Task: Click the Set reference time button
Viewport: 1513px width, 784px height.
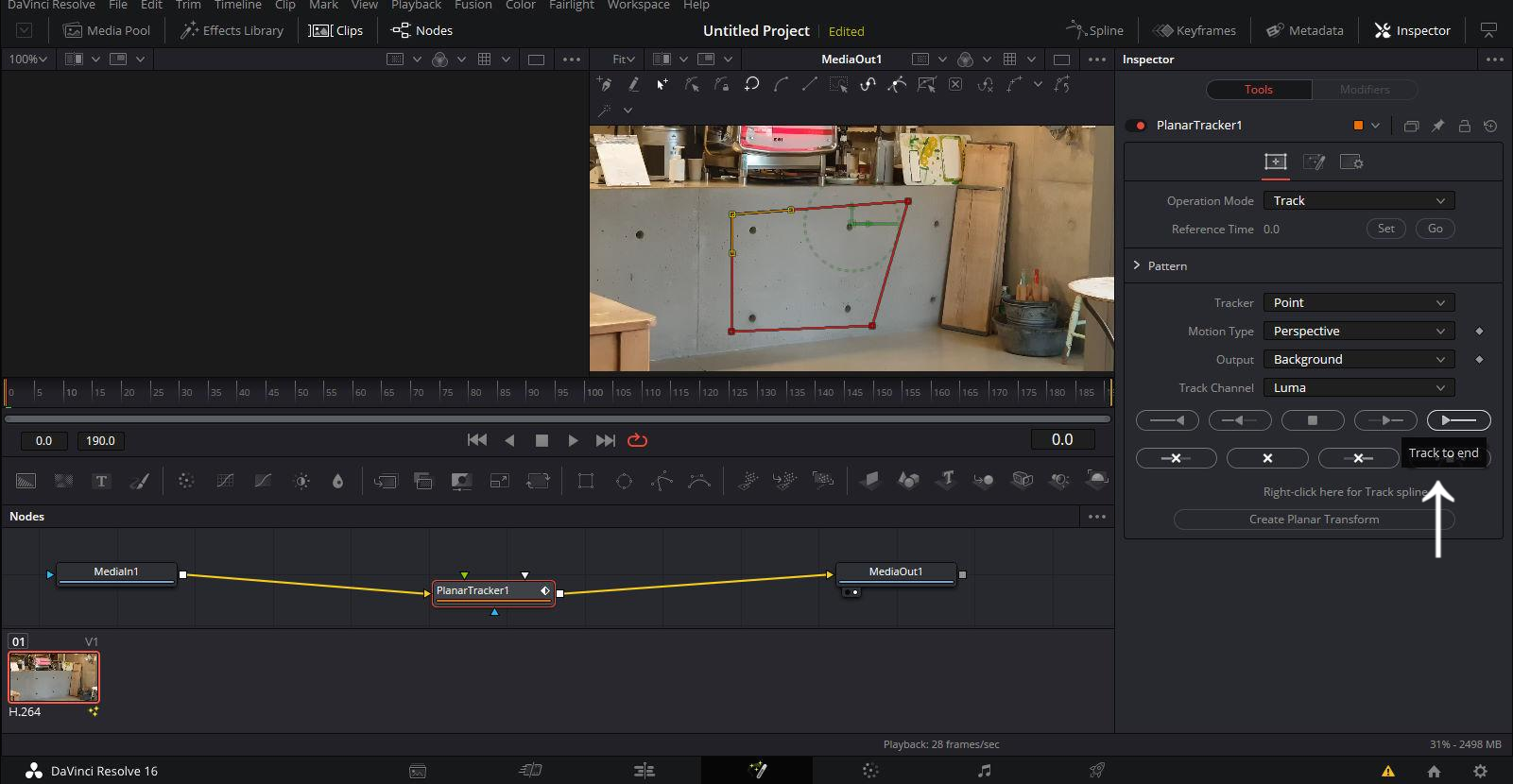Action: tap(1385, 229)
